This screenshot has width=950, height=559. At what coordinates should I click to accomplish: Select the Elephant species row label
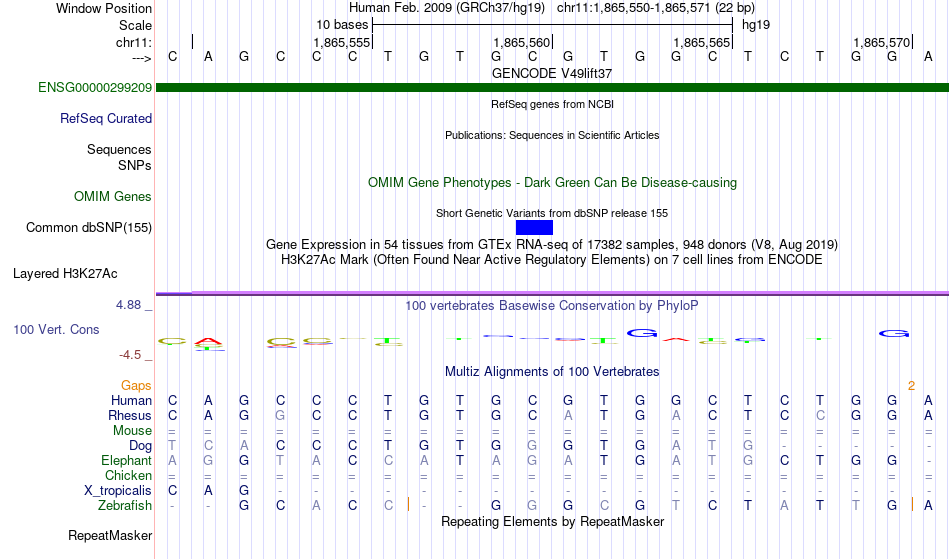point(126,460)
